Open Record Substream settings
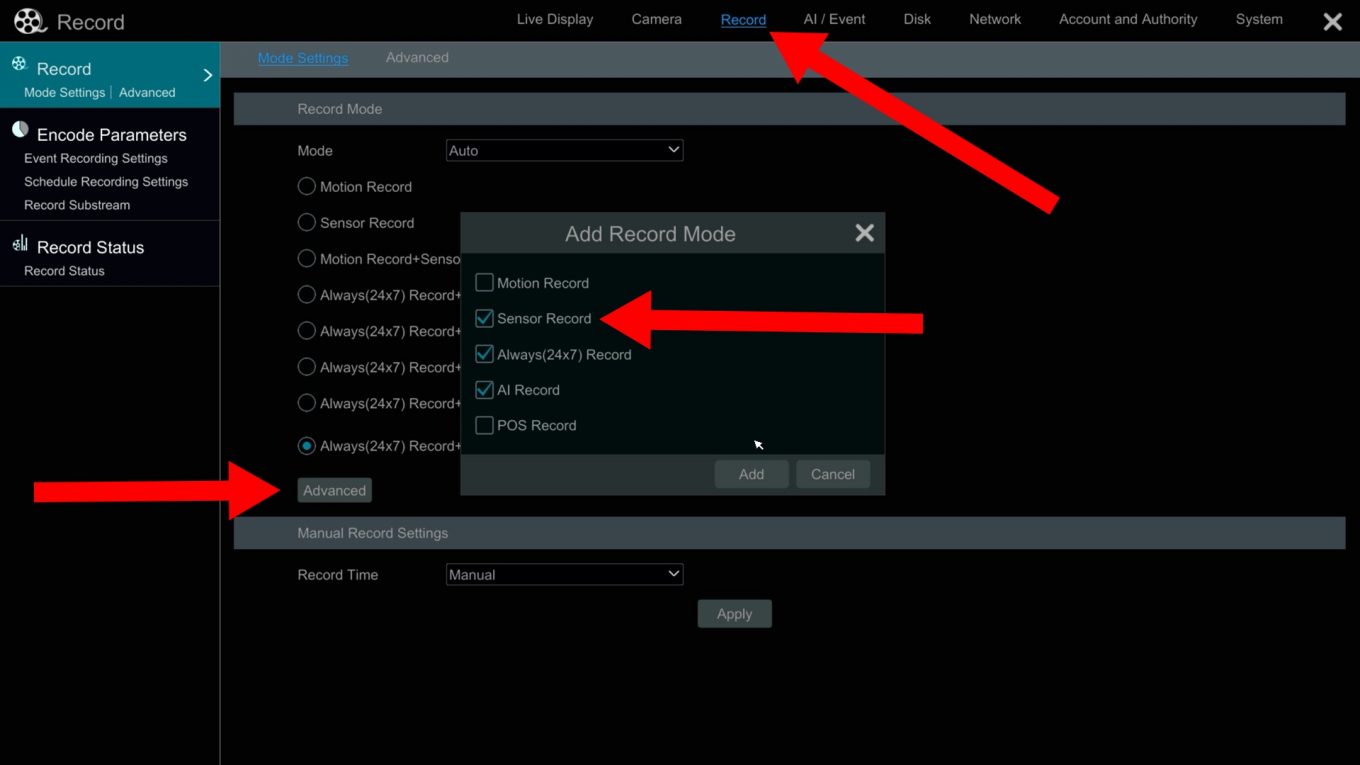Viewport: 1360px width, 765px height. tap(76, 204)
